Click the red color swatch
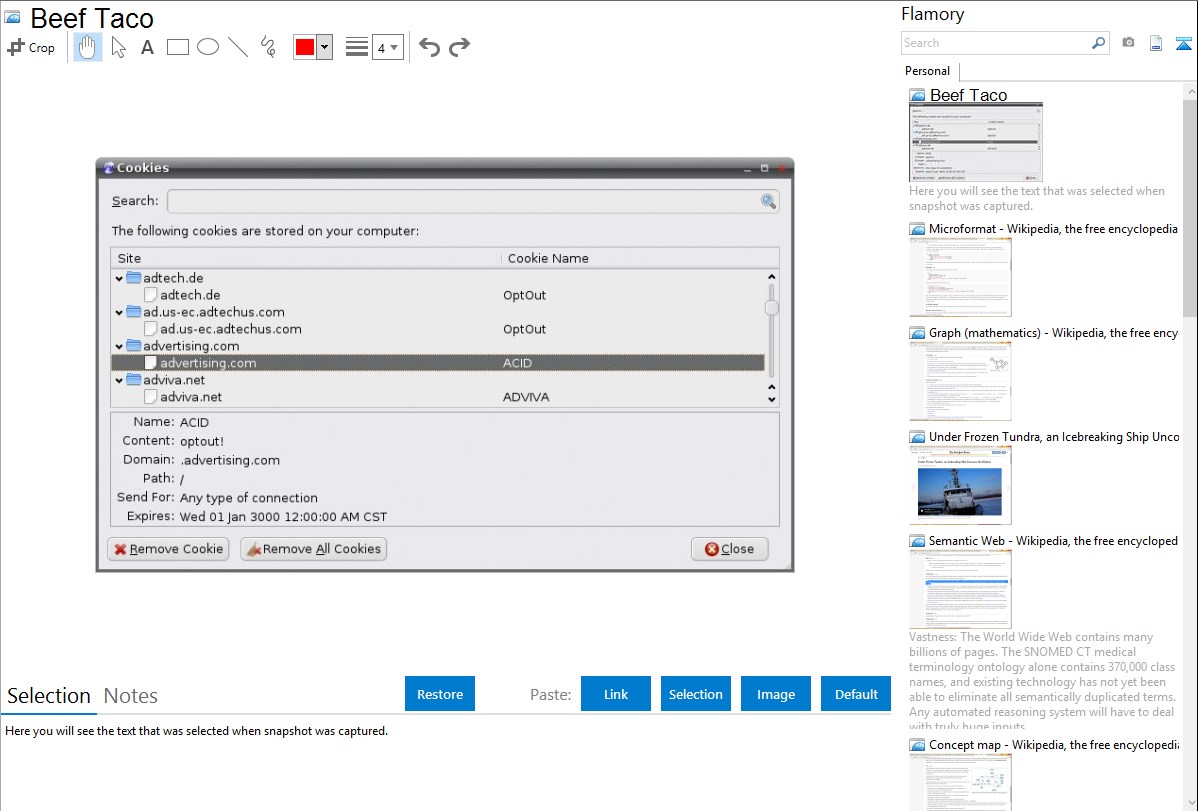This screenshot has width=1198, height=811. [305, 47]
